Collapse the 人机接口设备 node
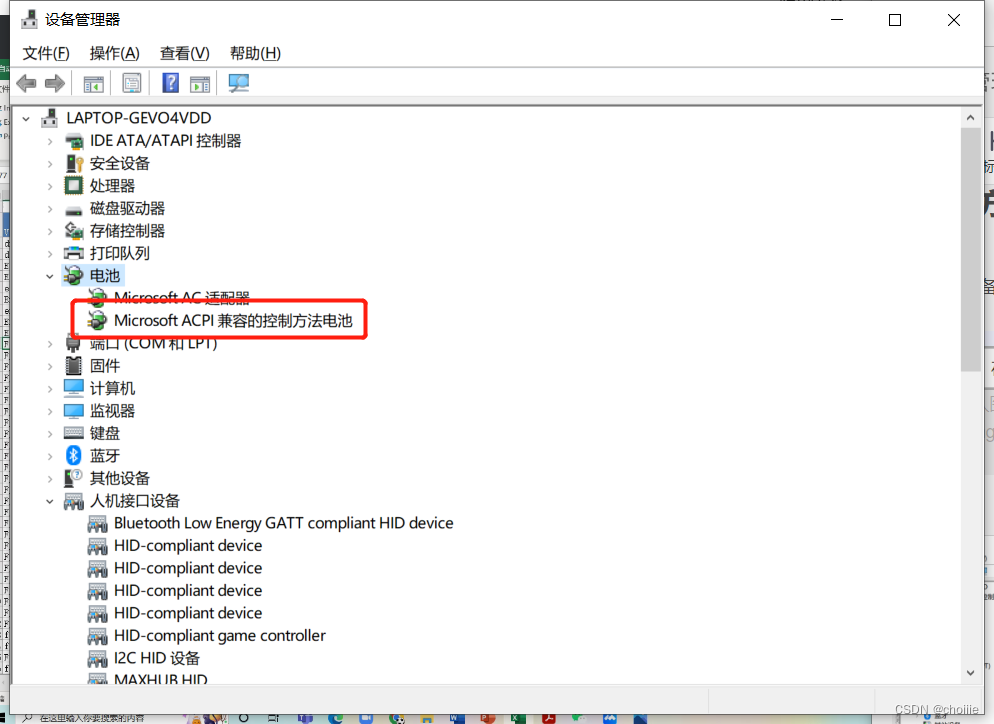The height and width of the screenshot is (724, 994). [50, 501]
